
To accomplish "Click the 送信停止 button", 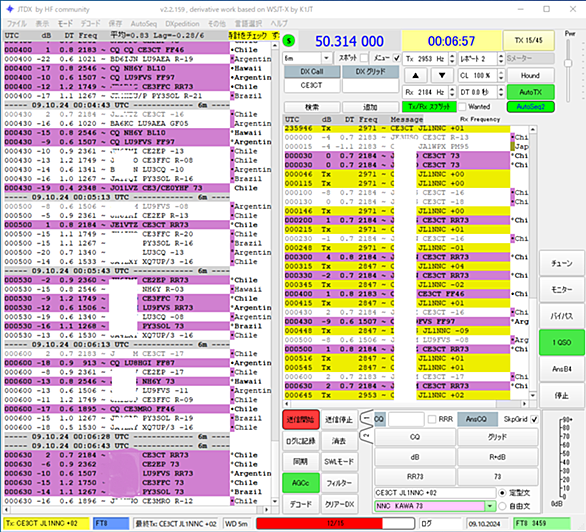I will coord(339,419).
